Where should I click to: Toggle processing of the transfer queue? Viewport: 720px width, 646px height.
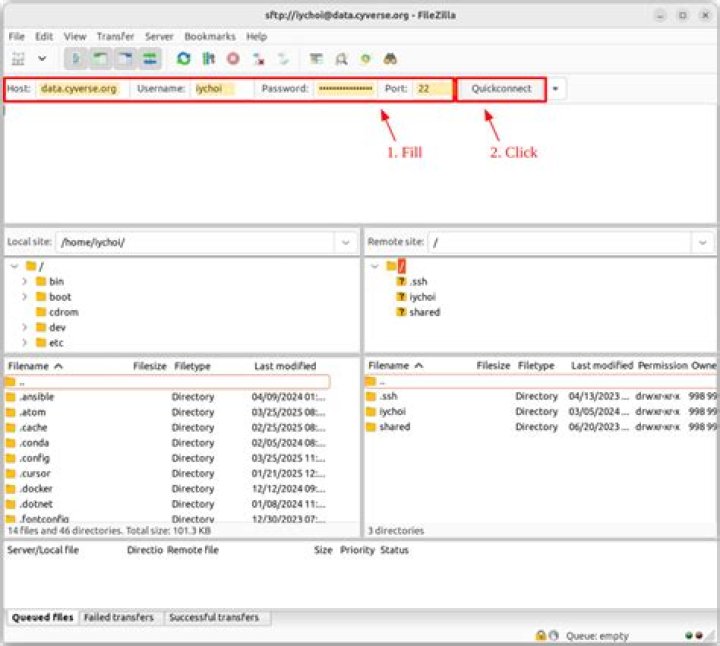(208, 59)
